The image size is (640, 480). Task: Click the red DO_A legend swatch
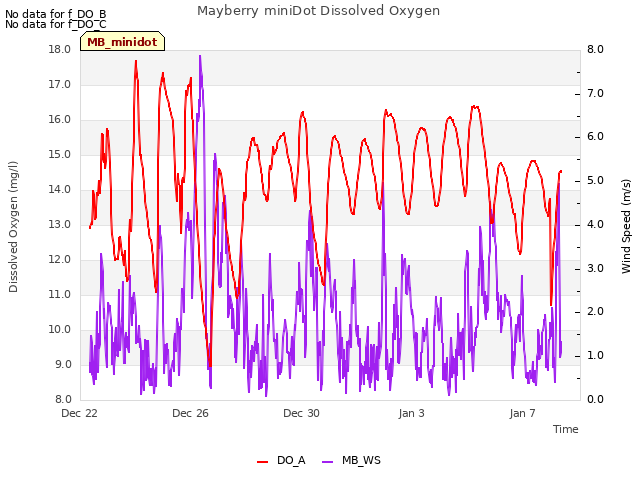coord(262,462)
